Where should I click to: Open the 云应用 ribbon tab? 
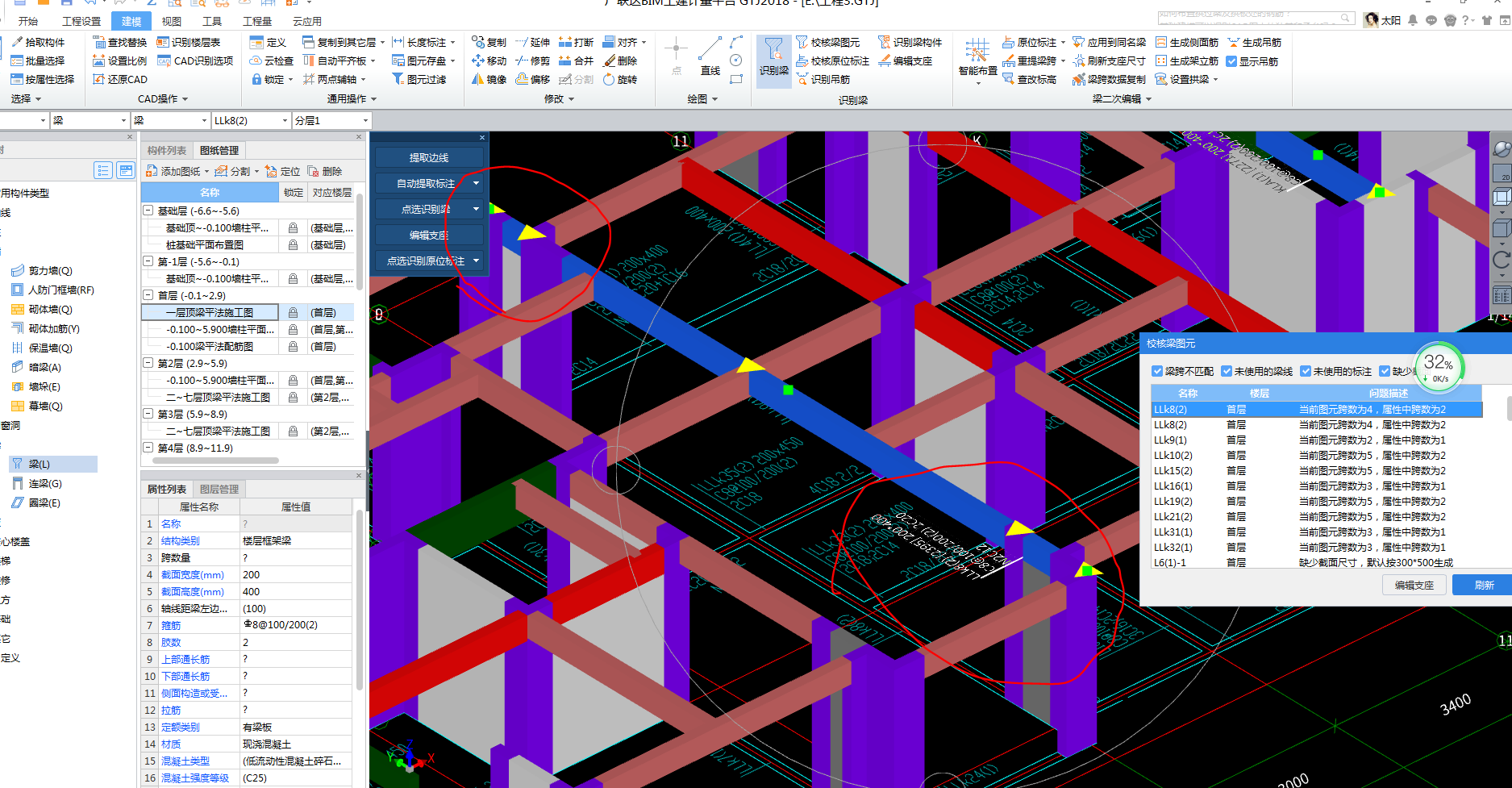pyautogui.click(x=307, y=21)
